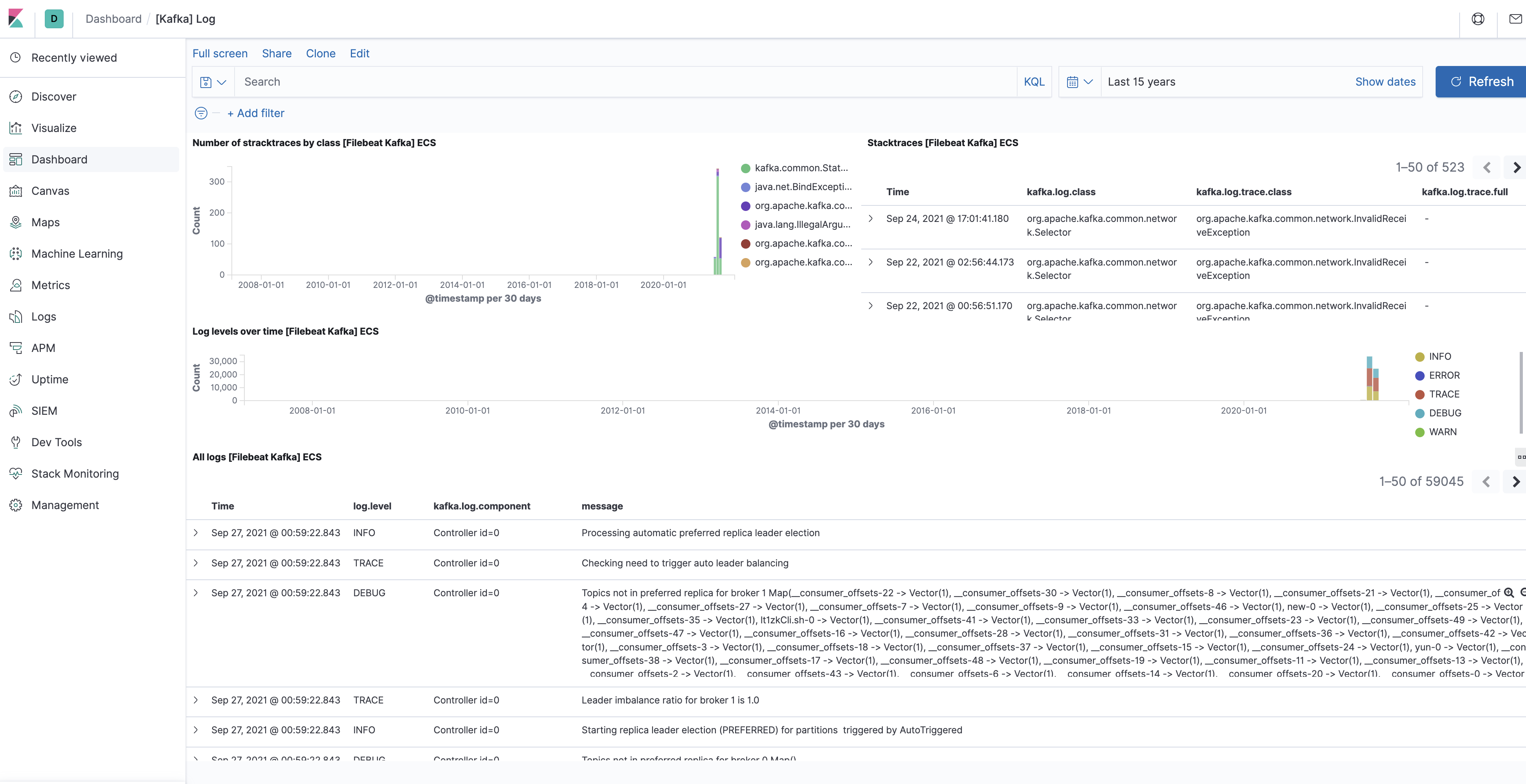Viewport: 1526px width, 784px height.
Task: Open Dev Tools wrench icon
Action: (16, 442)
